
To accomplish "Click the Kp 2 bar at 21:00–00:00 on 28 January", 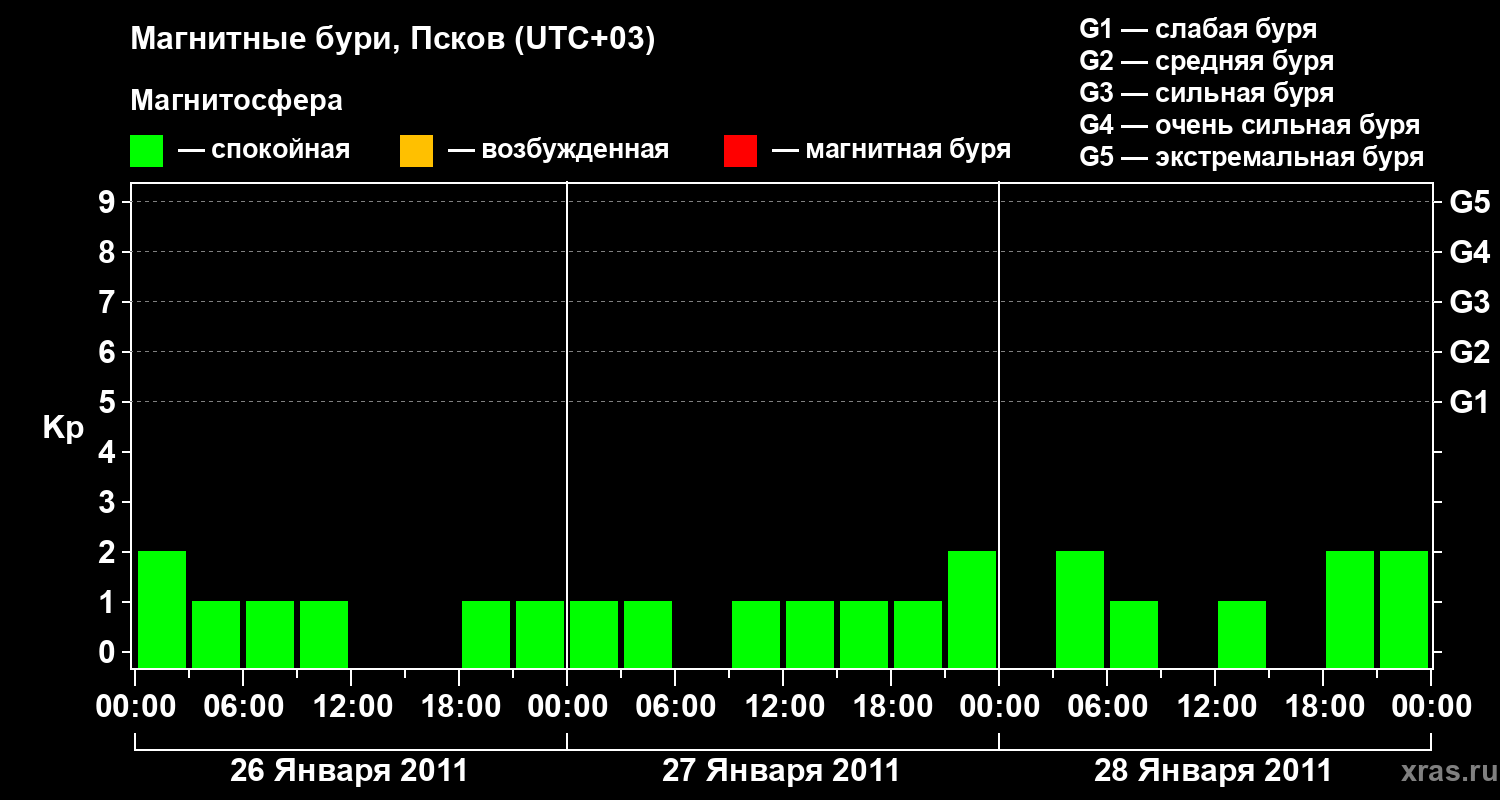I will click(x=1404, y=609).
